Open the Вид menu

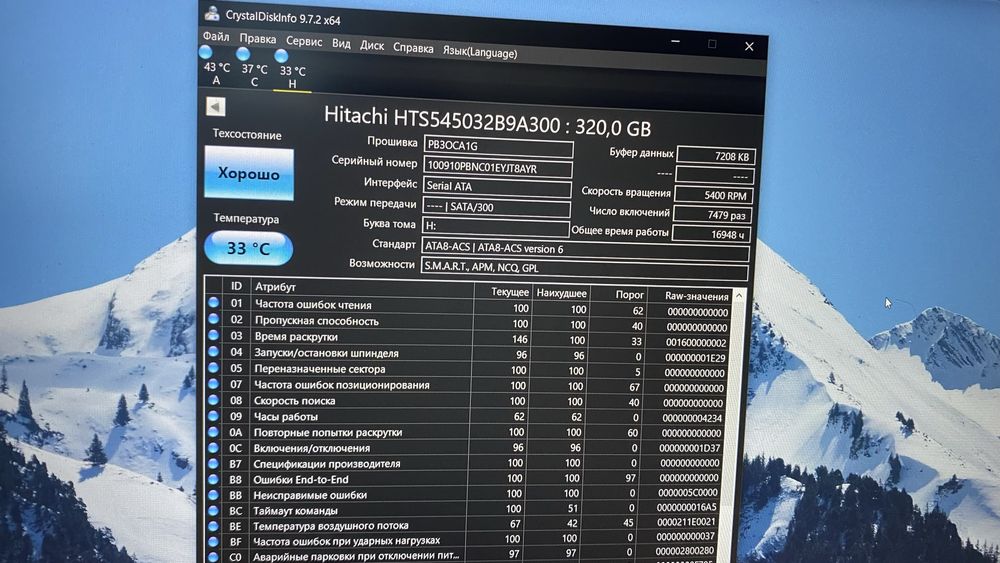pyautogui.click(x=341, y=44)
